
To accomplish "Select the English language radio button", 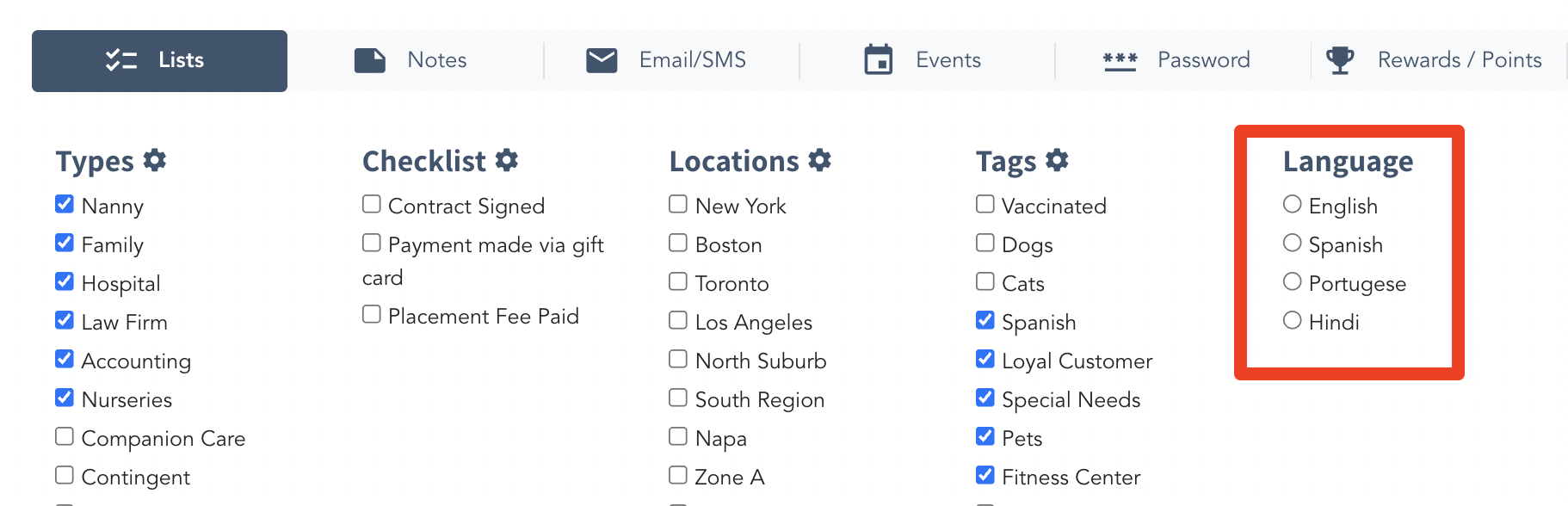I will pos(1292,204).
